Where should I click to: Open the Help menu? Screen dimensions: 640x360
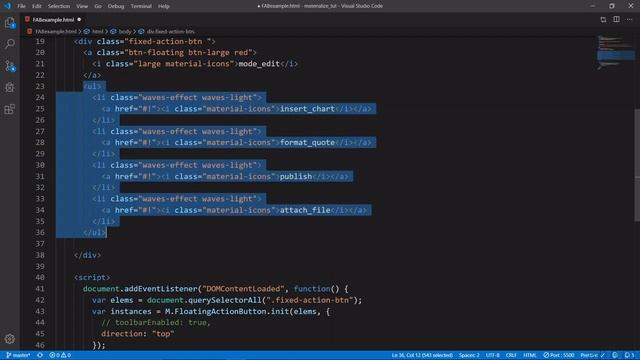pos(164,6)
